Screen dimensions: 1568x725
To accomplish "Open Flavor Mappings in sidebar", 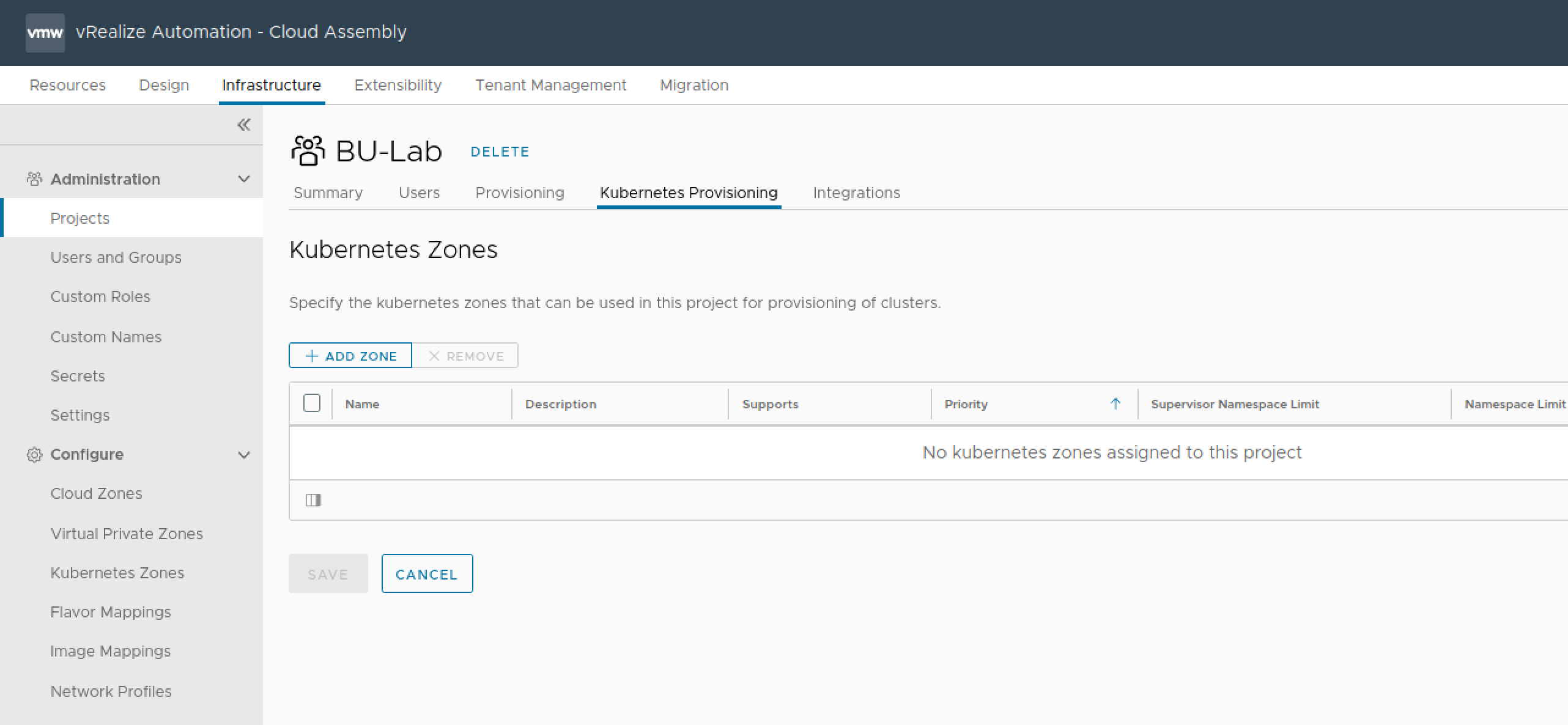I will (111, 612).
